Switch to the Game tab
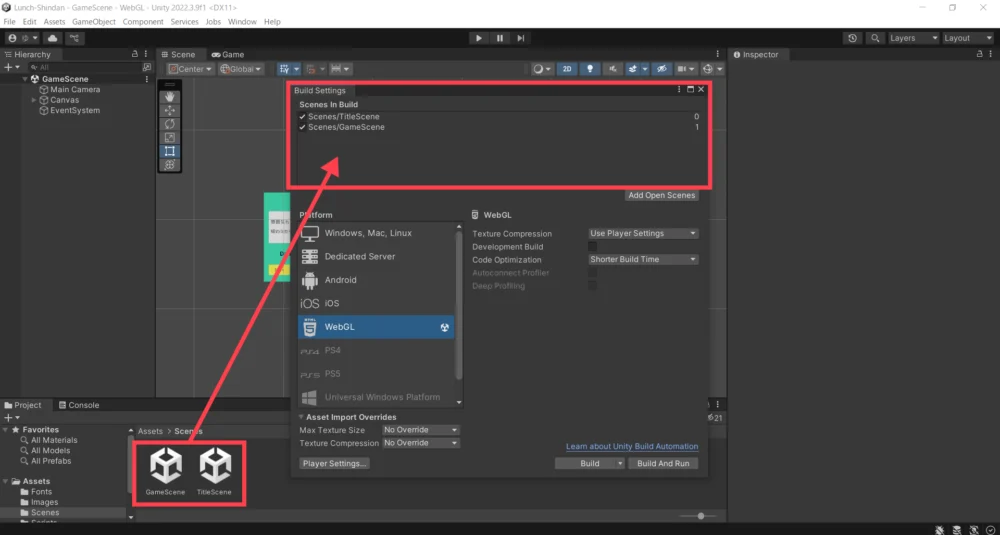 pyautogui.click(x=228, y=55)
